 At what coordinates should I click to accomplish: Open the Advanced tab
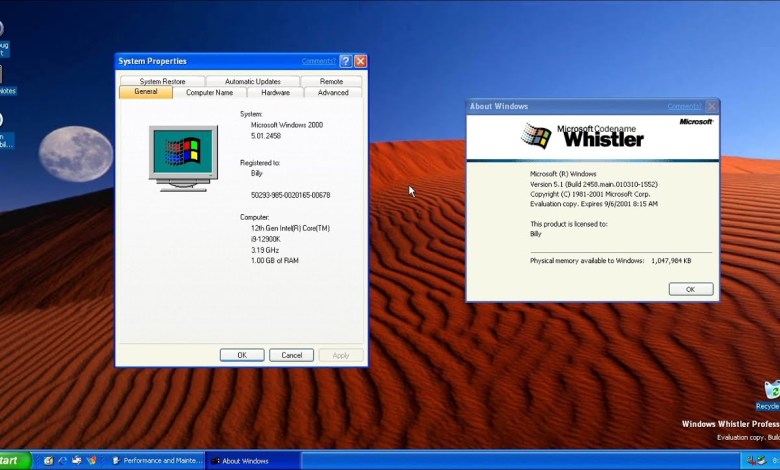tap(333, 93)
